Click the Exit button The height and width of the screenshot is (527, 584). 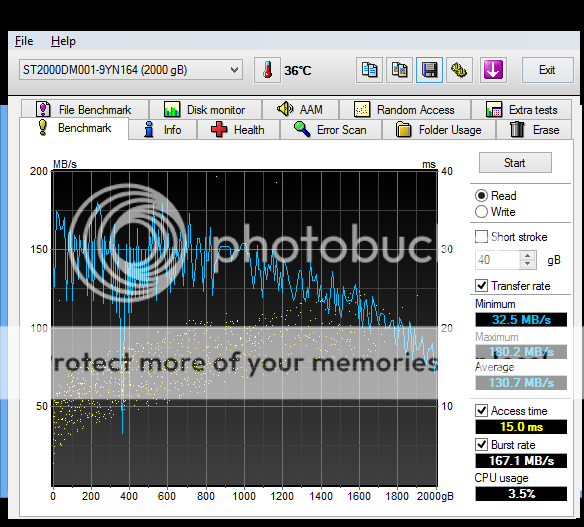[x=547, y=70]
